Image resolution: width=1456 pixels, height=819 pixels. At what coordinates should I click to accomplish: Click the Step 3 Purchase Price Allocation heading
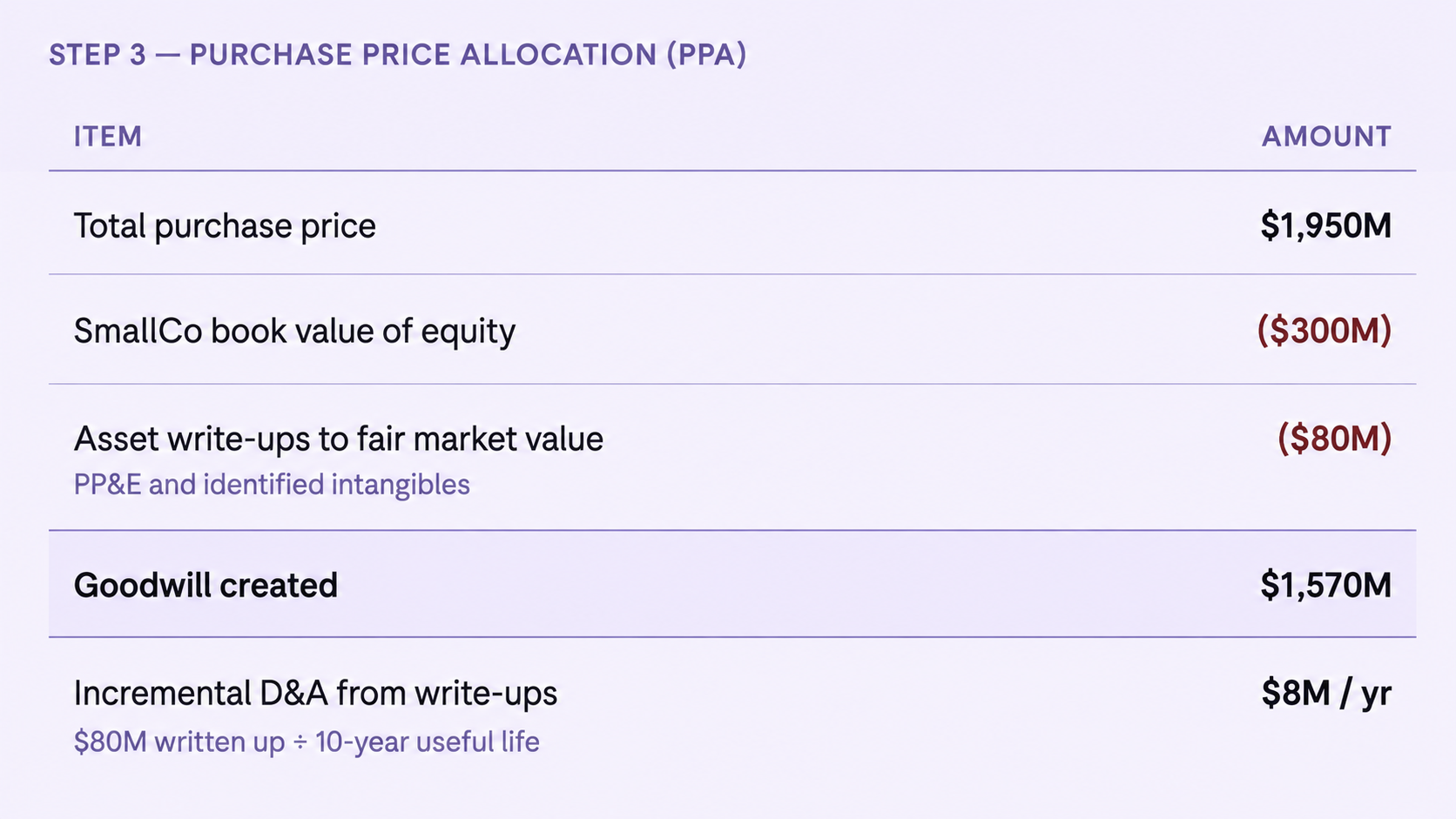tap(398, 55)
